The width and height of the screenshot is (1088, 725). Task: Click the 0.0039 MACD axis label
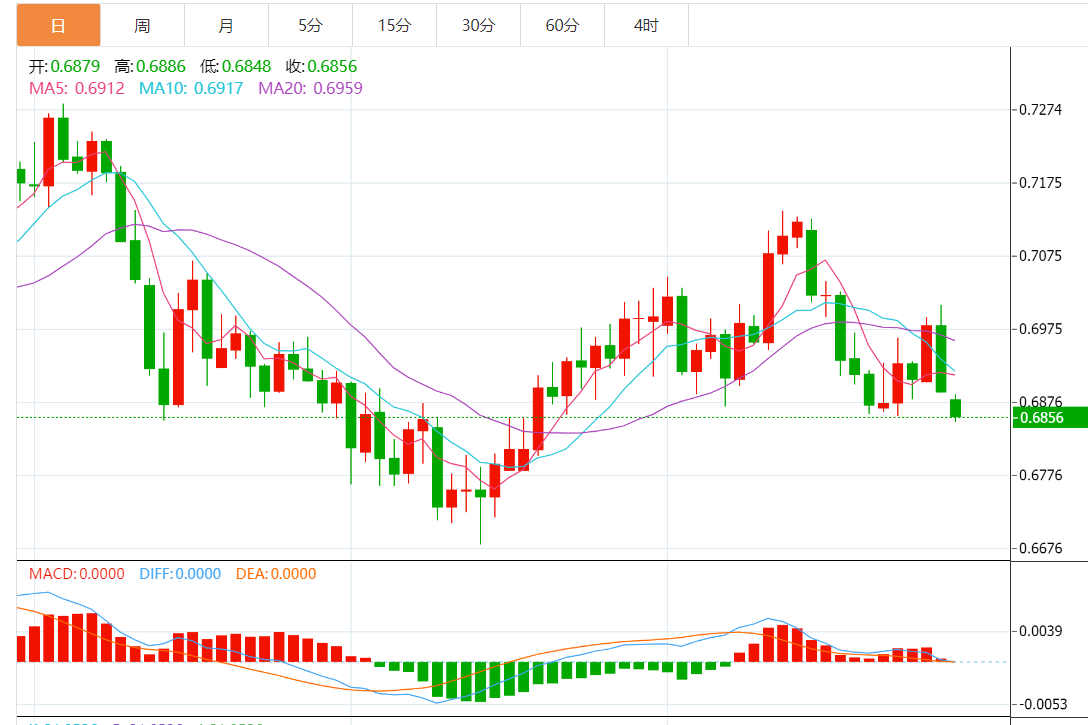pyautogui.click(x=1040, y=631)
